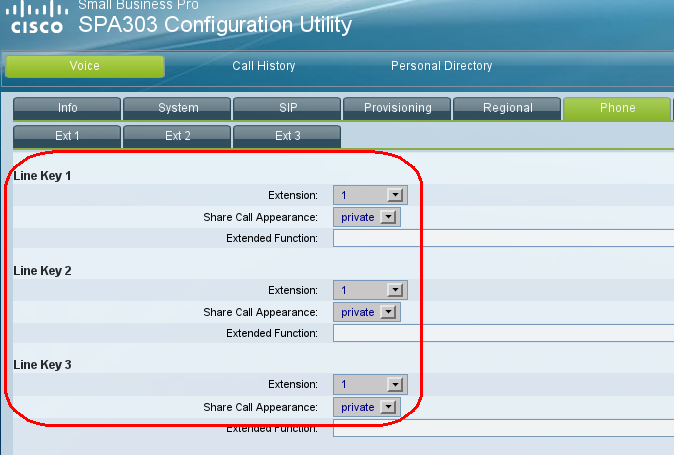Open the SIP tab
Image resolution: width=674 pixels, height=455 pixels.
tap(287, 108)
